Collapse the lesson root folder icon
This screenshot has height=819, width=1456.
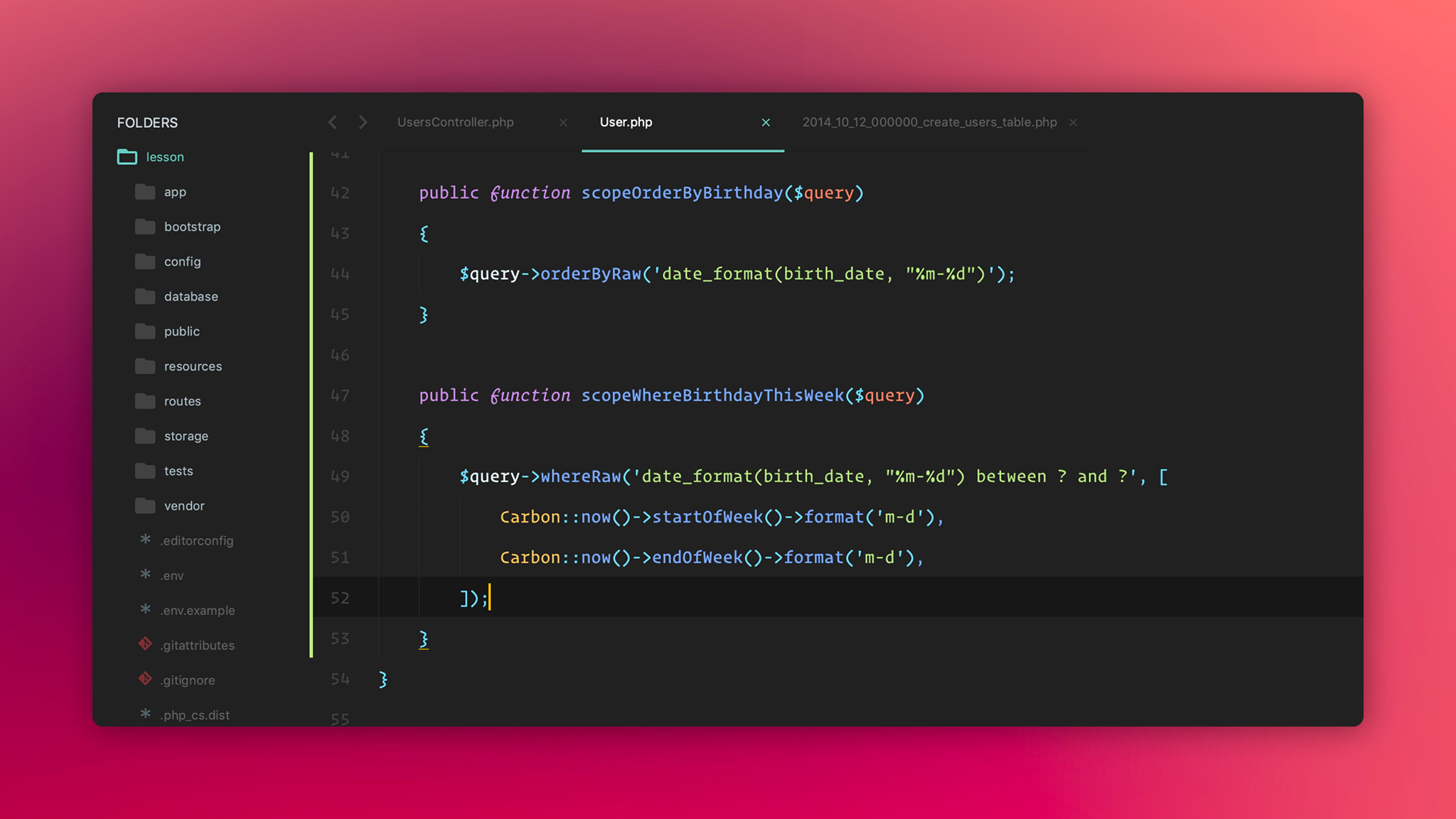click(x=127, y=156)
